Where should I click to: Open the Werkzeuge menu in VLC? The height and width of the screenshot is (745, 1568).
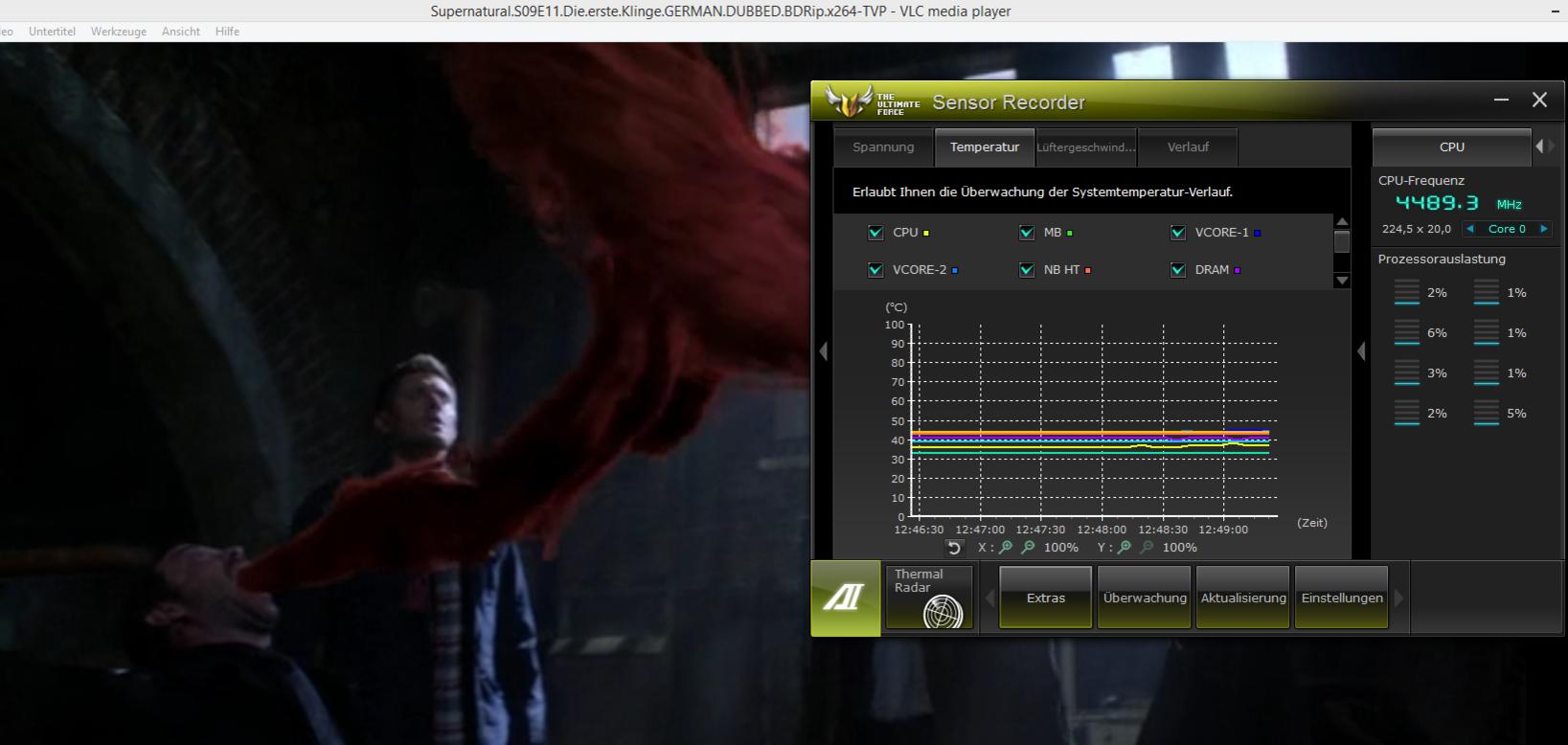pyautogui.click(x=119, y=32)
